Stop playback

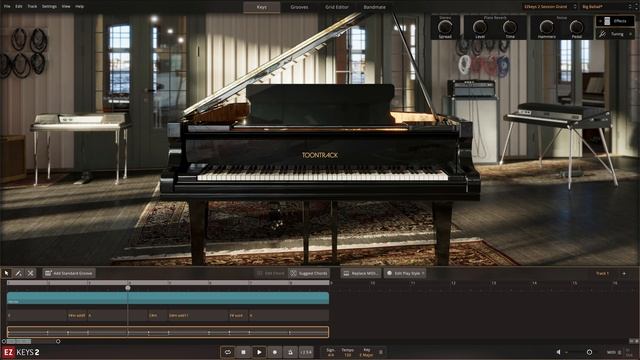[x=243, y=352]
